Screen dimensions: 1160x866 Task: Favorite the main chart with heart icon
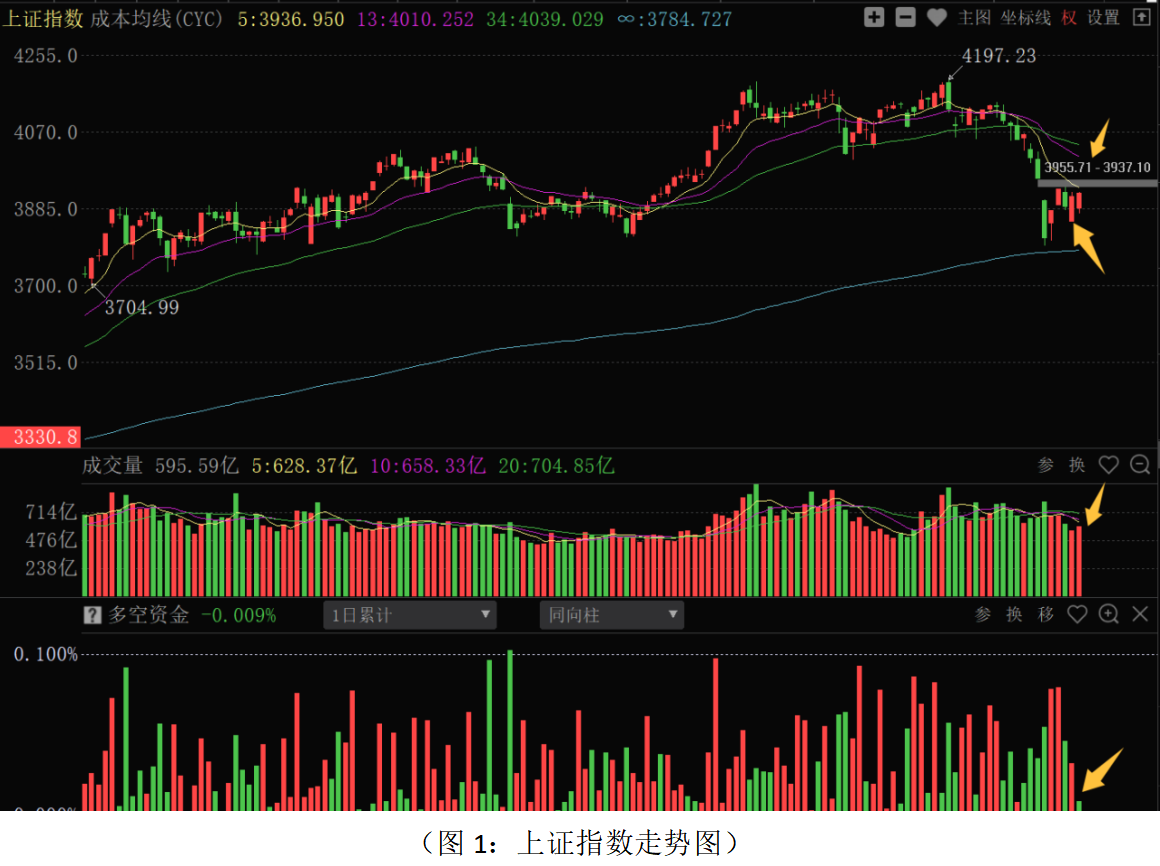tap(936, 17)
